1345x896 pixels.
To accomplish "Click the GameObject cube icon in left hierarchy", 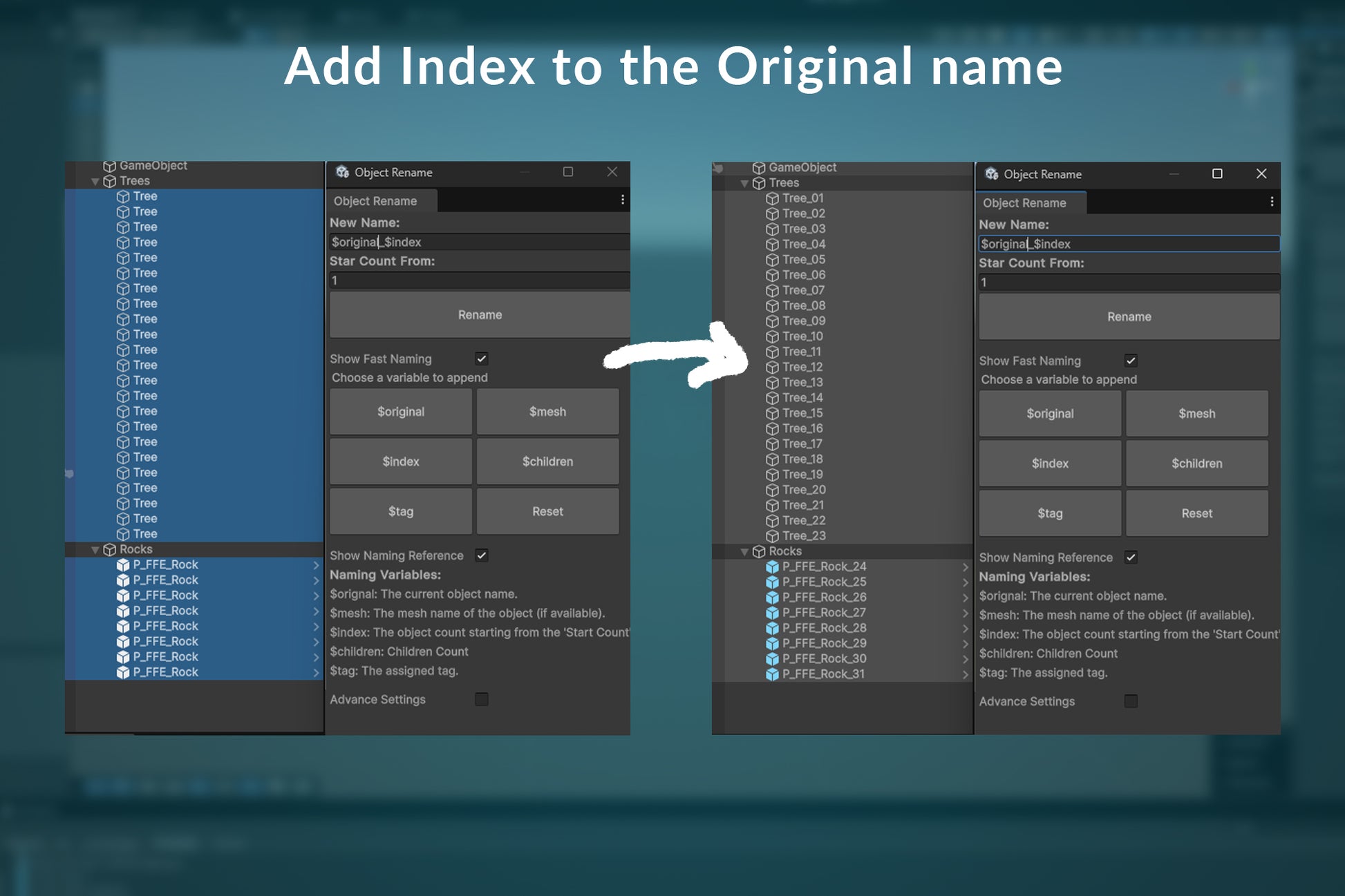I will pos(109,166).
